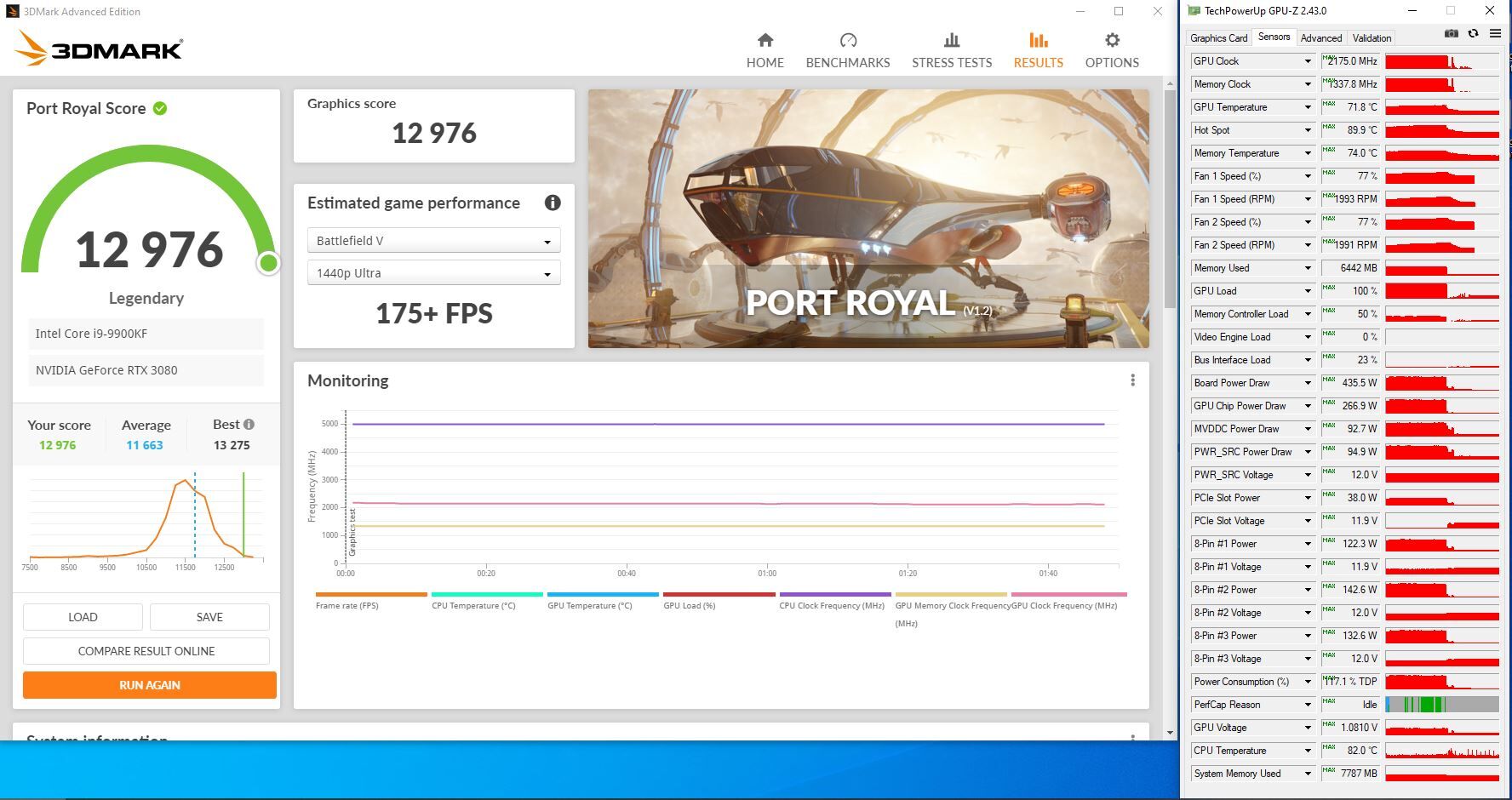Click the PerfCap Reason colored bar graph
The width and height of the screenshot is (1512, 800).
coord(1441,705)
